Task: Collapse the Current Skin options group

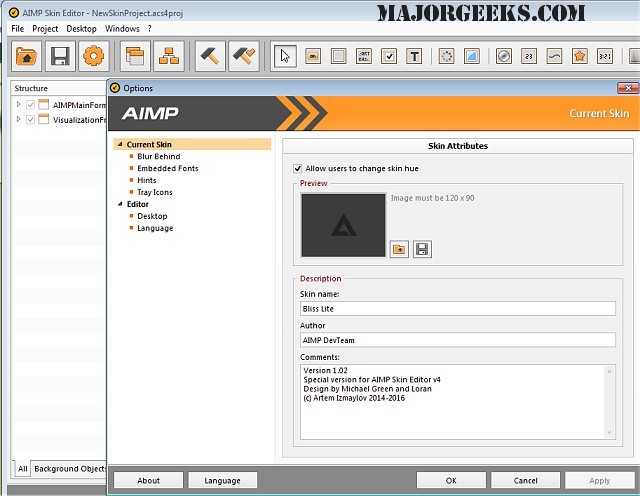Action: pos(119,145)
